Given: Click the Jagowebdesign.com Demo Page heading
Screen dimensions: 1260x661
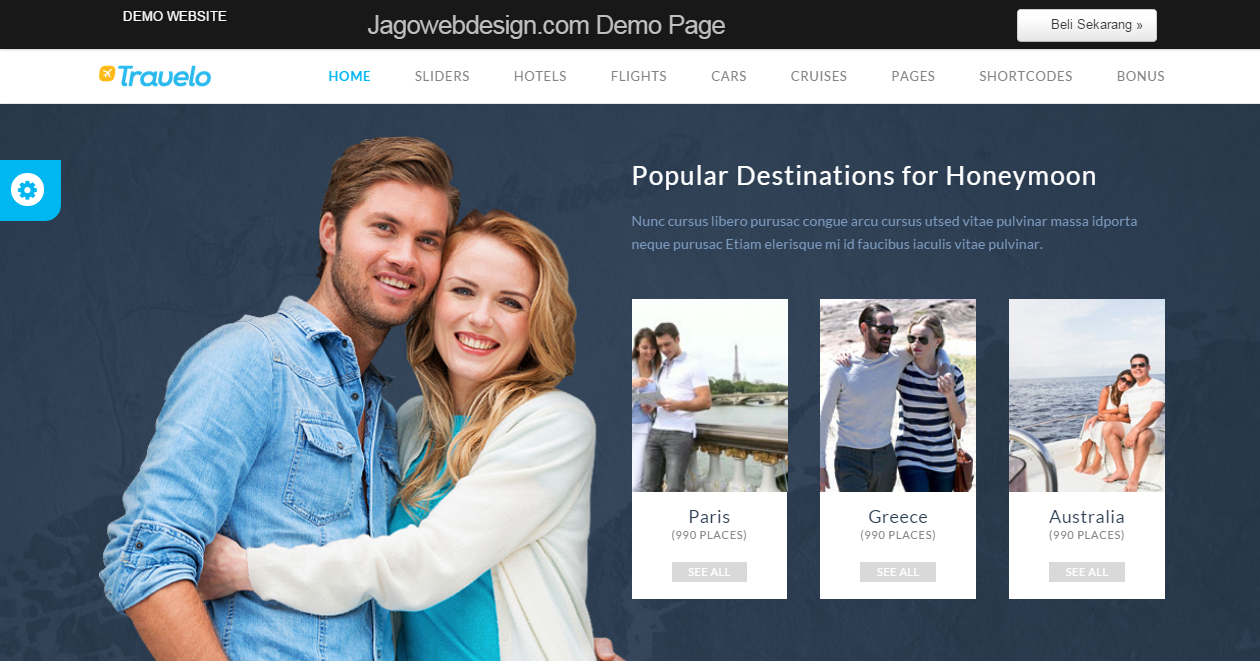Looking at the screenshot, I should 546,25.
